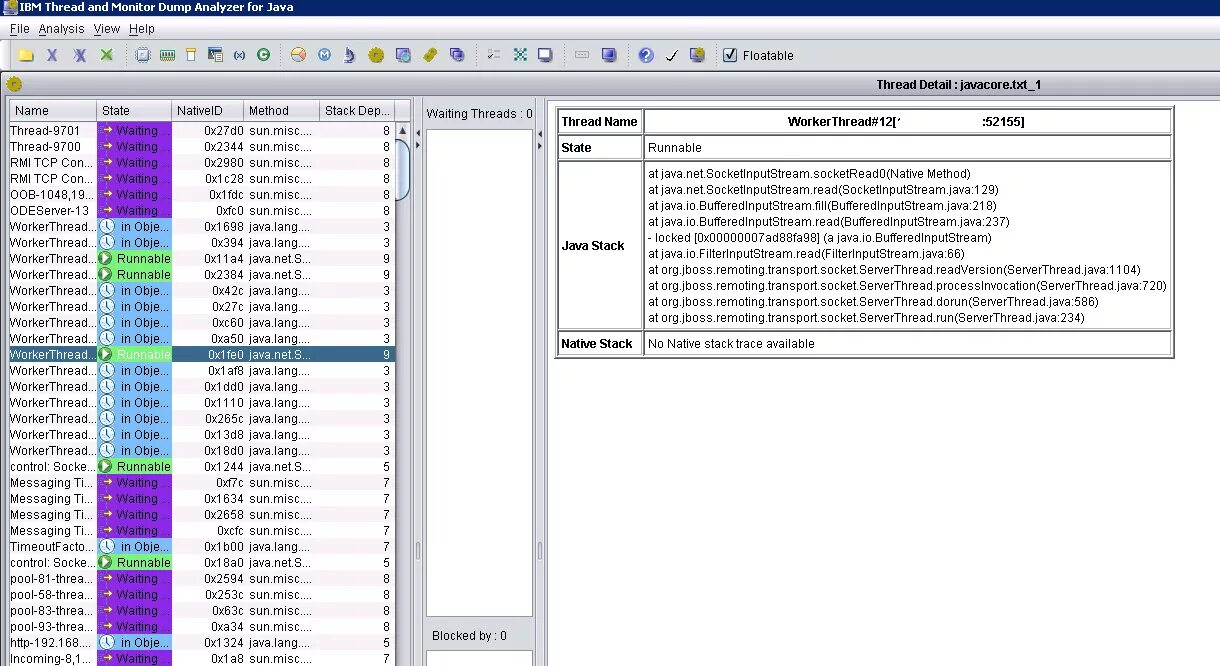The height and width of the screenshot is (666, 1220).
Task: Click NativeID cell 0x1698
Action: pyautogui.click(x=208, y=226)
